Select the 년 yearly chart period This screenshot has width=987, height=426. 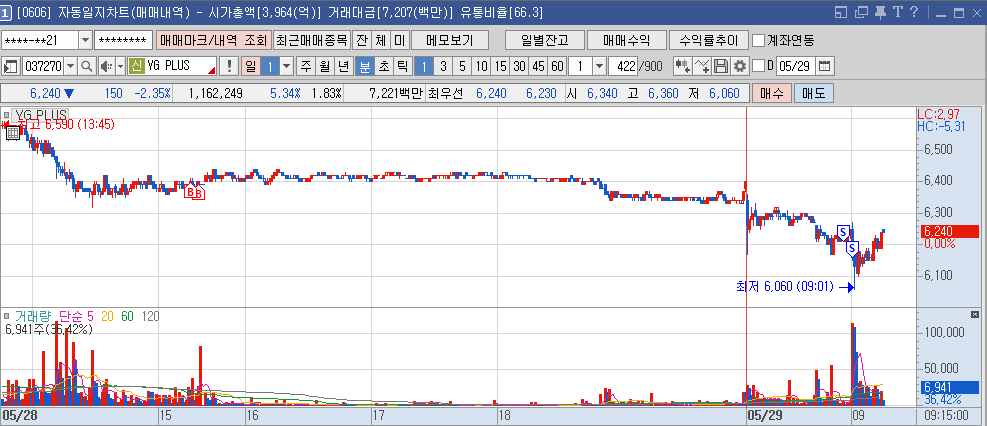point(344,66)
